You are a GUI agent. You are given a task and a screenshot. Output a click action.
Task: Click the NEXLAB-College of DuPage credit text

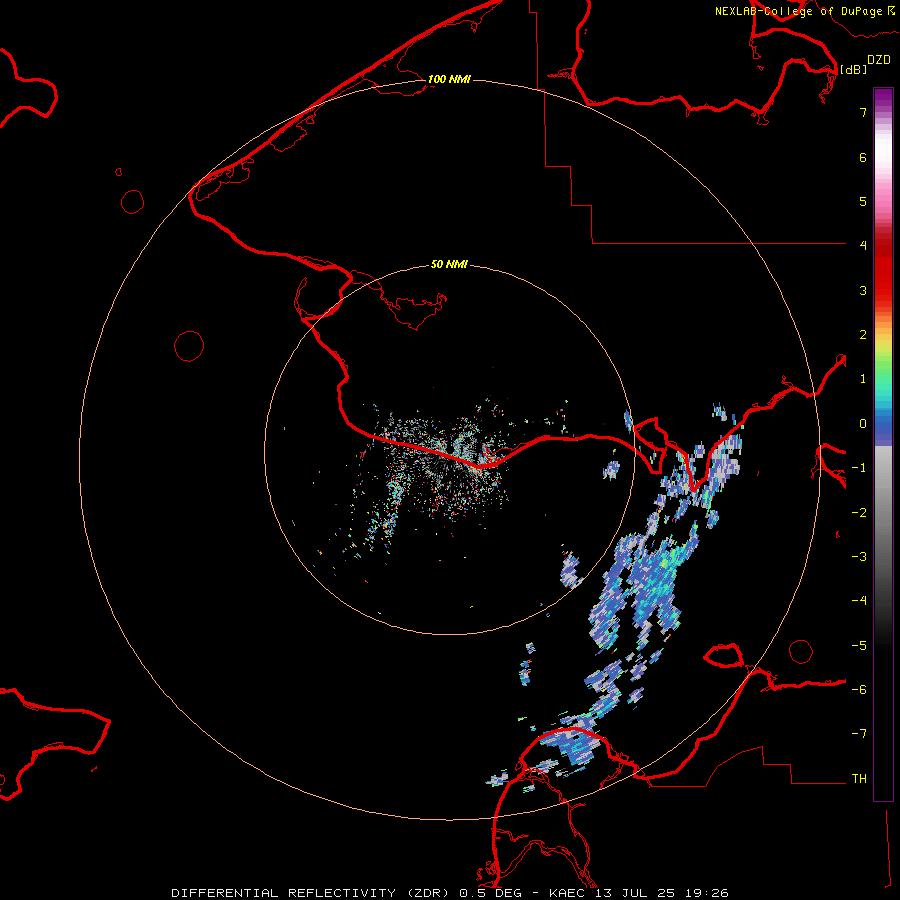pos(798,11)
